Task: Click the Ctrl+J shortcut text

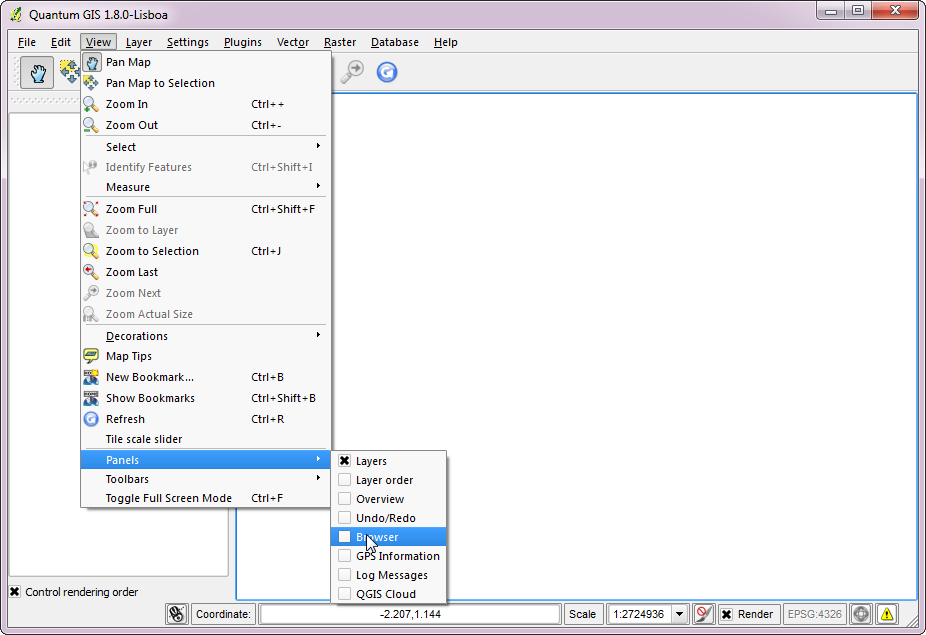Action: [x=266, y=251]
